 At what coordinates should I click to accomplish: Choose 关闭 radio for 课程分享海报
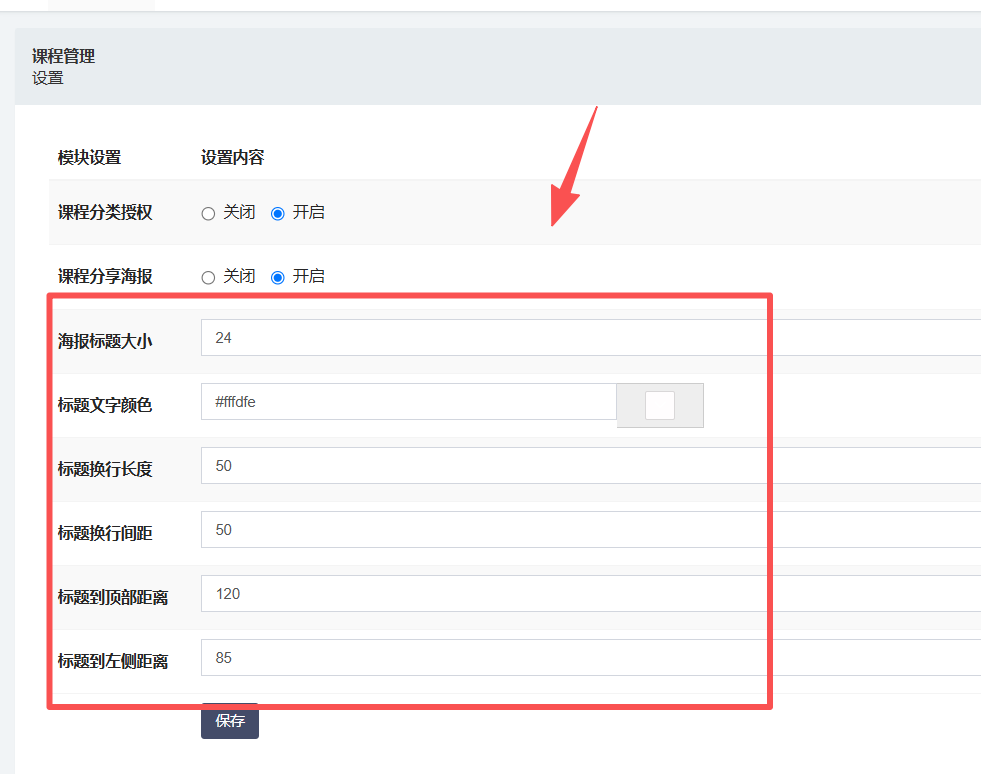(208, 277)
